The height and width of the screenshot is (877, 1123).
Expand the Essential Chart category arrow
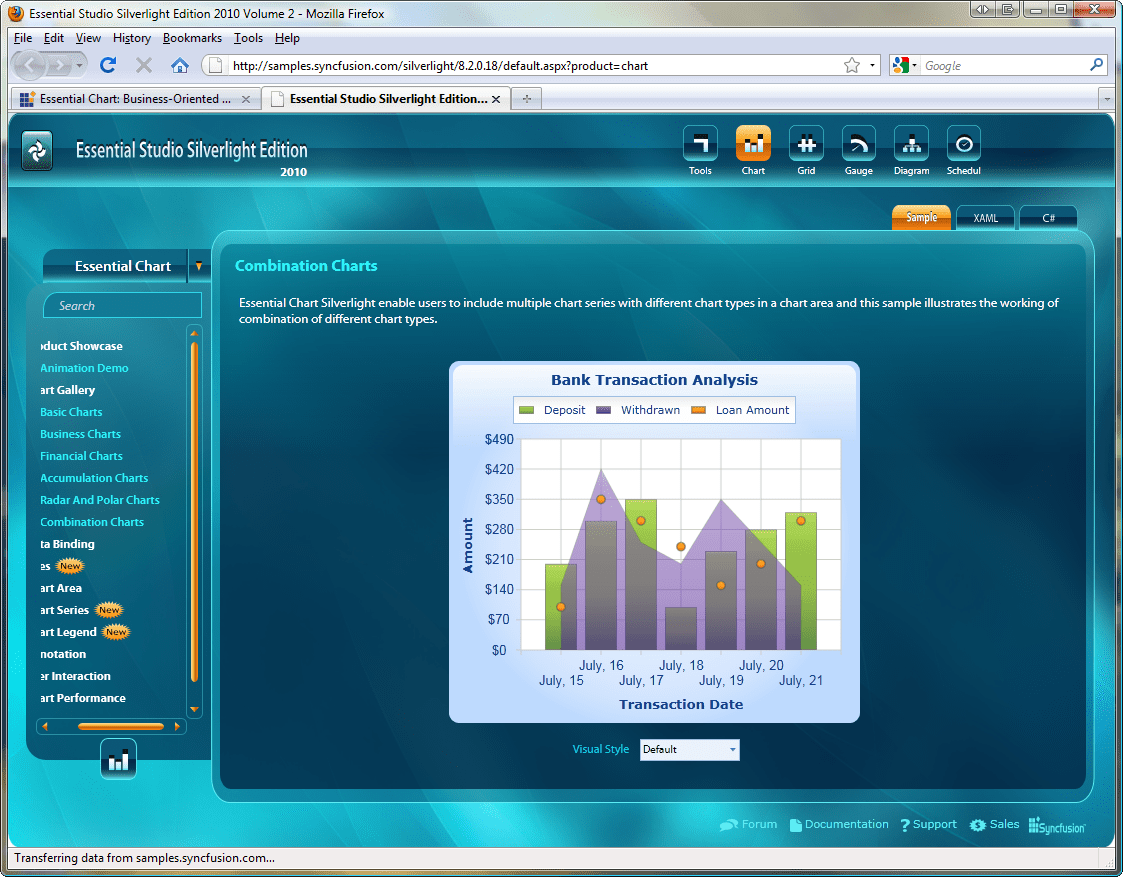pyautogui.click(x=200, y=266)
